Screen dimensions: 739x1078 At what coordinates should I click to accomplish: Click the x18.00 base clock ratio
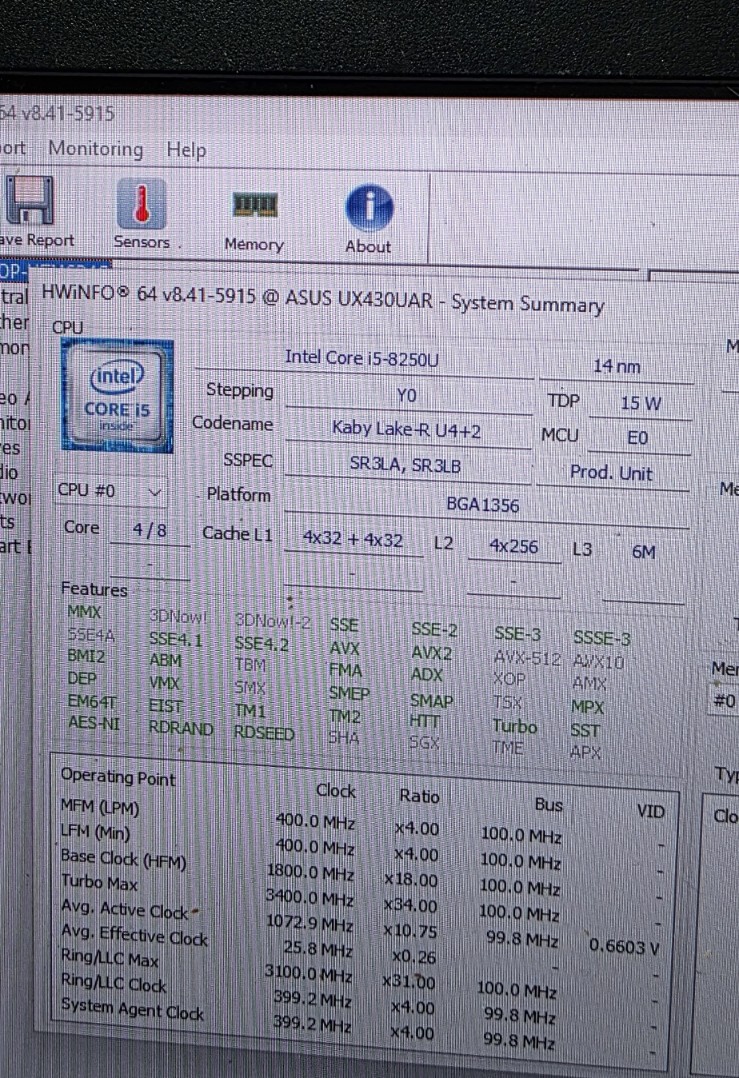tap(410, 880)
